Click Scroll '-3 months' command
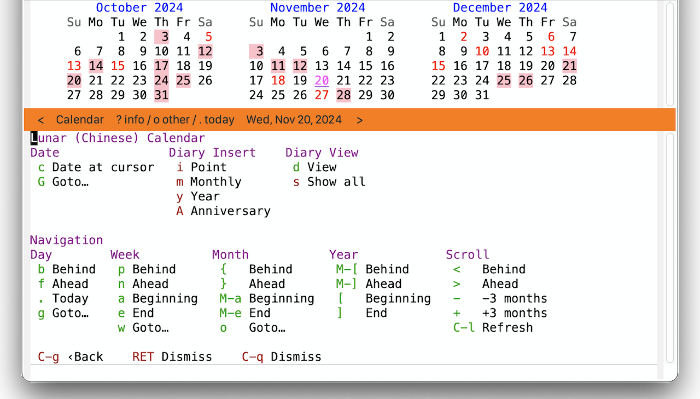Viewport: 700px width, 399px height. pos(500,299)
